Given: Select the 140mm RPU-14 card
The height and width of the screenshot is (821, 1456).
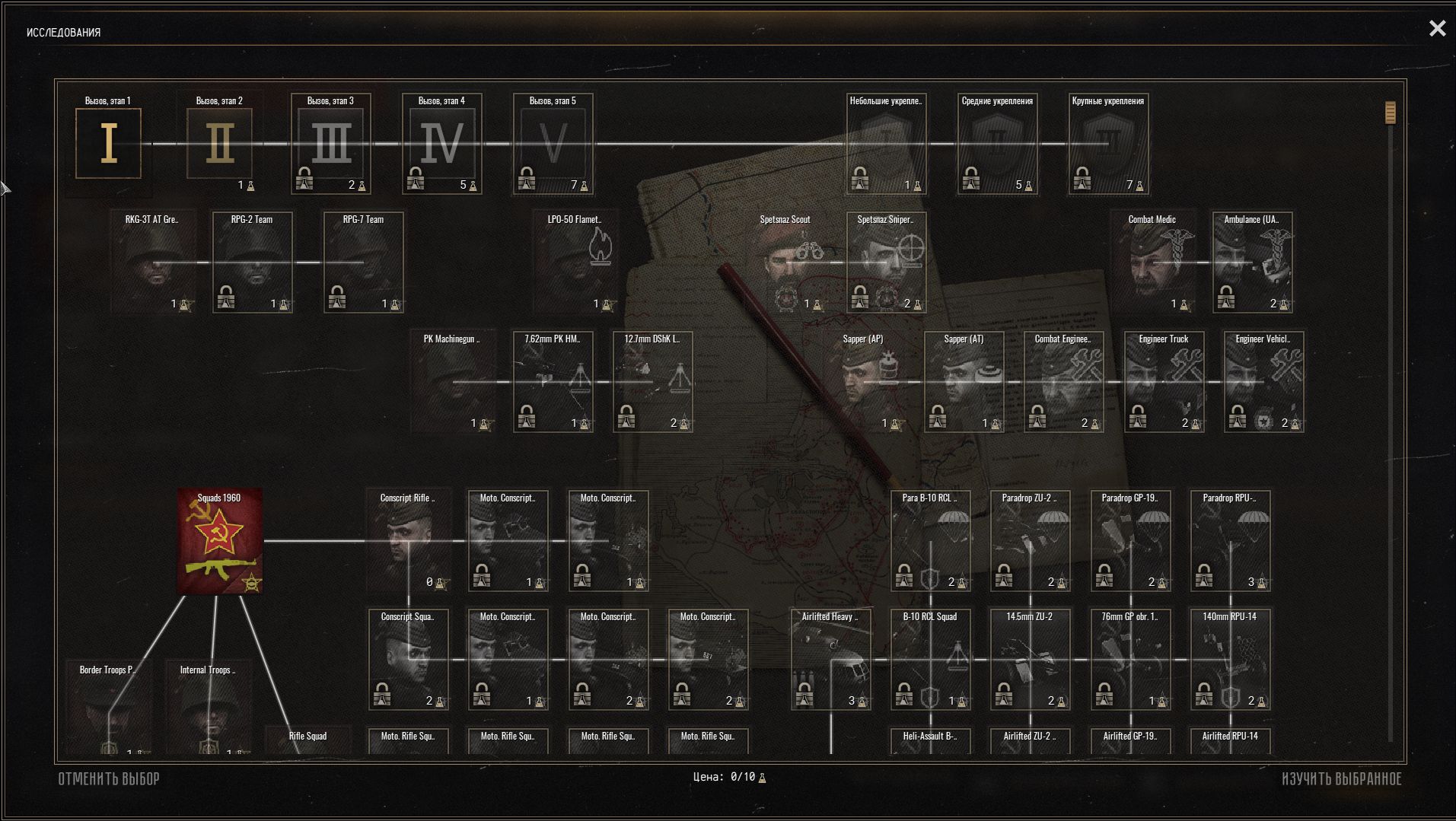Looking at the screenshot, I should (x=1231, y=660).
